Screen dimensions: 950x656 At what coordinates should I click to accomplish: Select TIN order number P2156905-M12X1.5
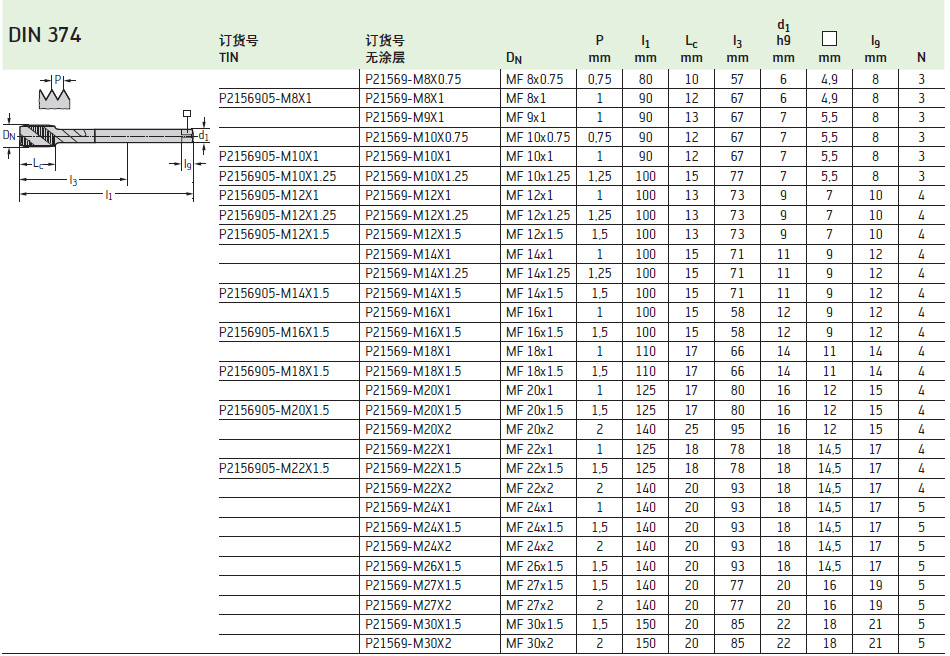[x=274, y=235]
